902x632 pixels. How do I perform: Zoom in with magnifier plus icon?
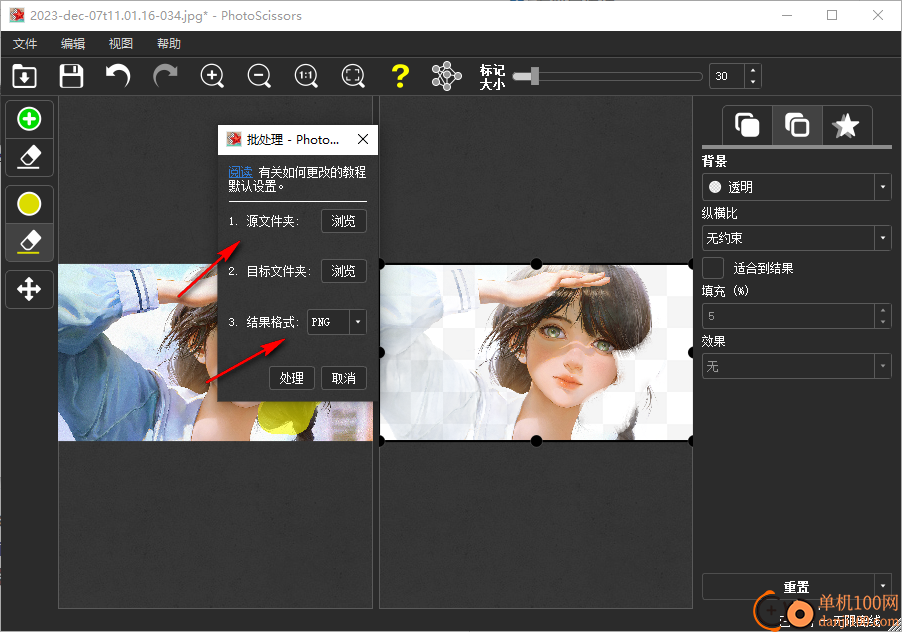212,76
